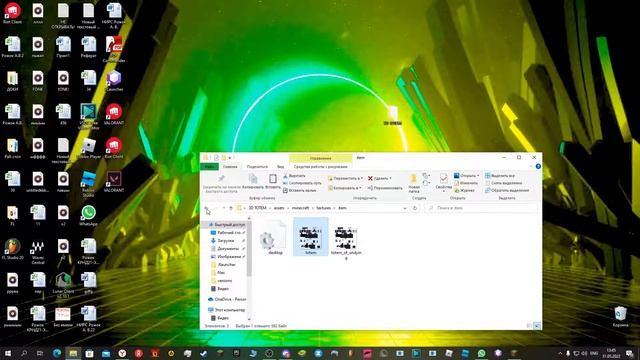Click History (Журнал) in the ribbon
Screen dimensions: 640x360
(x=464, y=190)
